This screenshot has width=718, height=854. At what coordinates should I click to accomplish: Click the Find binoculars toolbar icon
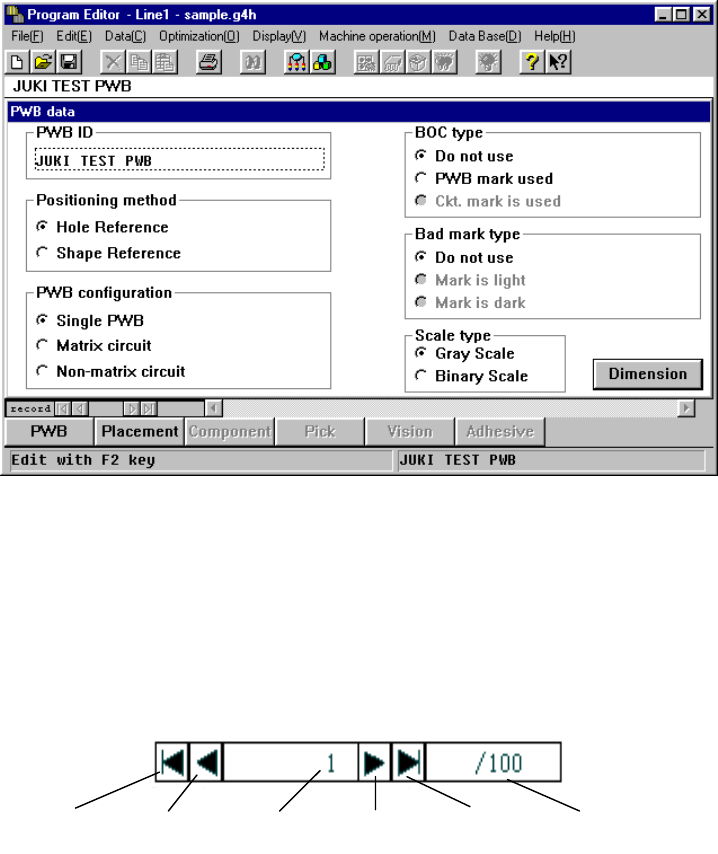[x=253, y=62]
